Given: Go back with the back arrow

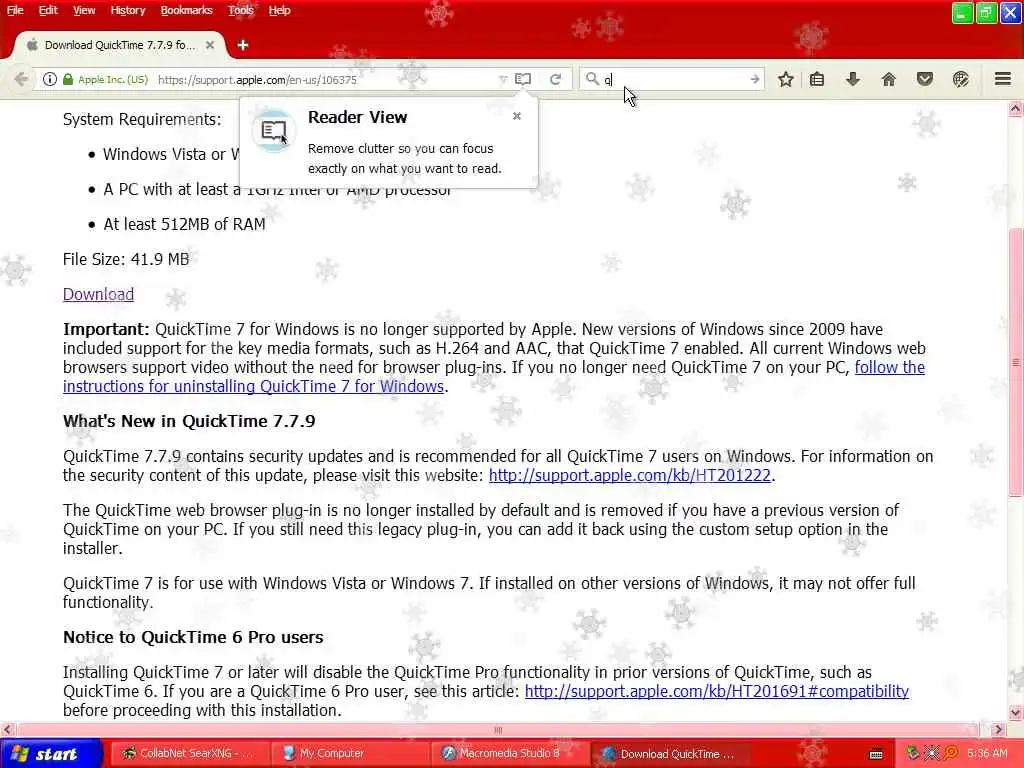Looking at the screenshot, I should (21, 80).
